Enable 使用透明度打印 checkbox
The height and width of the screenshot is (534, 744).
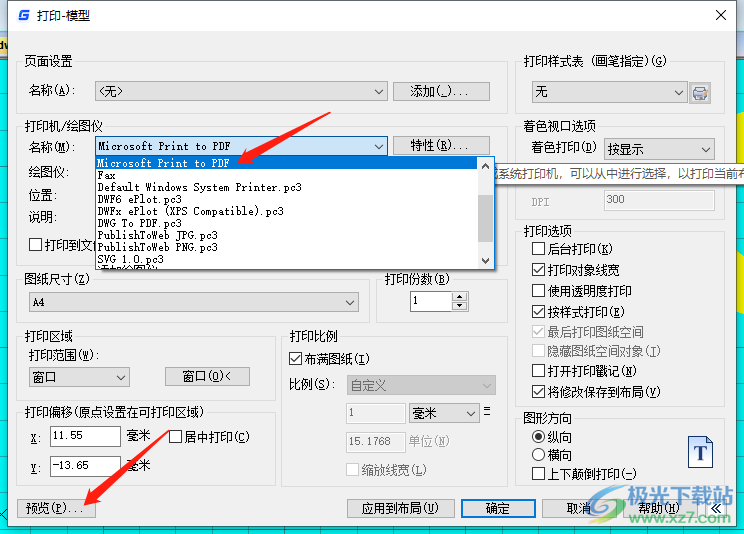click(x=538, y=290)
